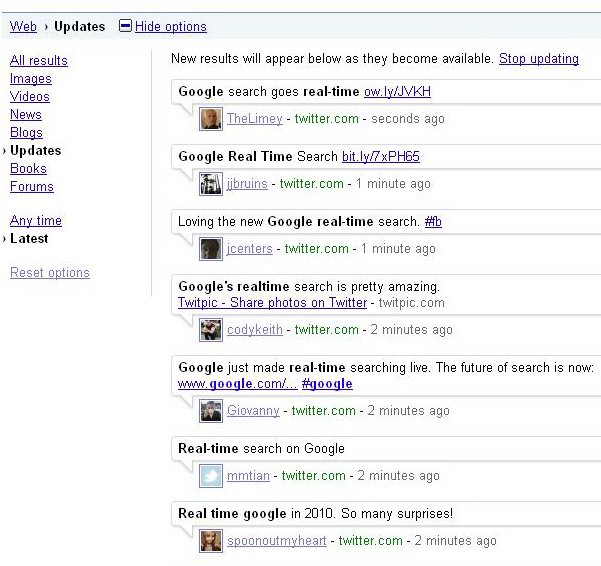This screenshot has height=566, width=601.
Task: Open jjbruins' avatar thumbnail
Action: point(211,184)
